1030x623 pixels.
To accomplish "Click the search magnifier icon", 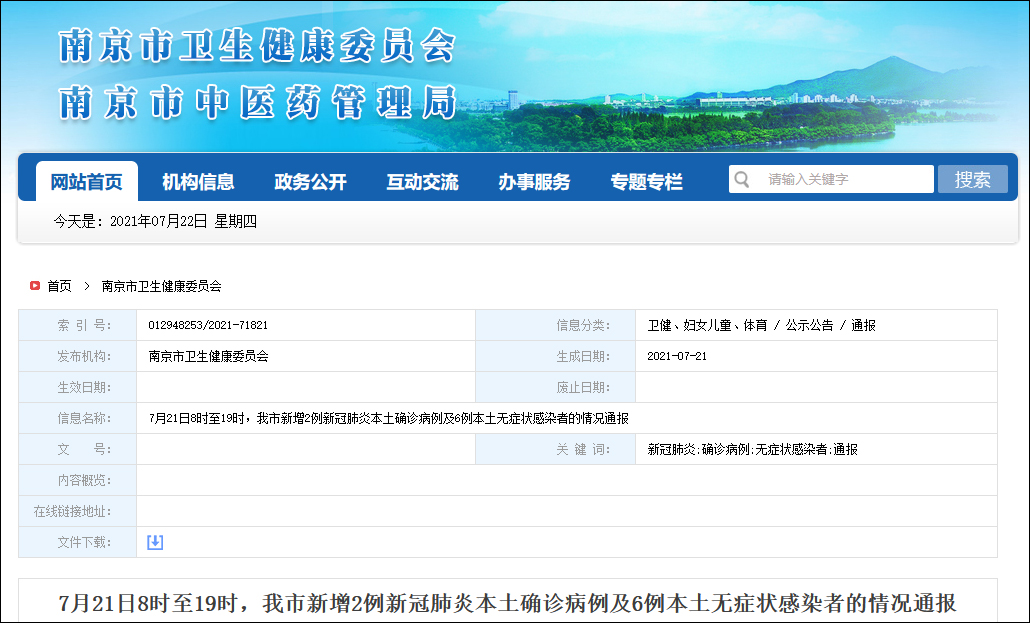I will (x=742, y=179).
